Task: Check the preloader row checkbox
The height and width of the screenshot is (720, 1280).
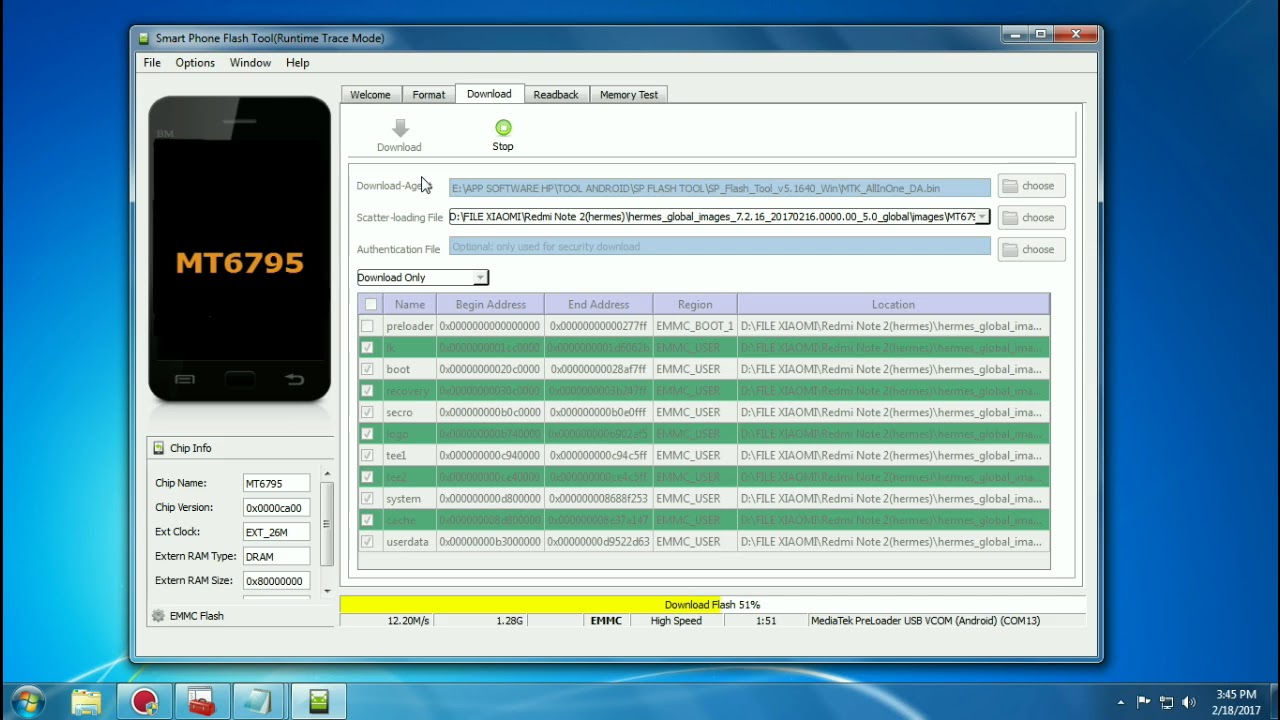Action: click(367, 326)
